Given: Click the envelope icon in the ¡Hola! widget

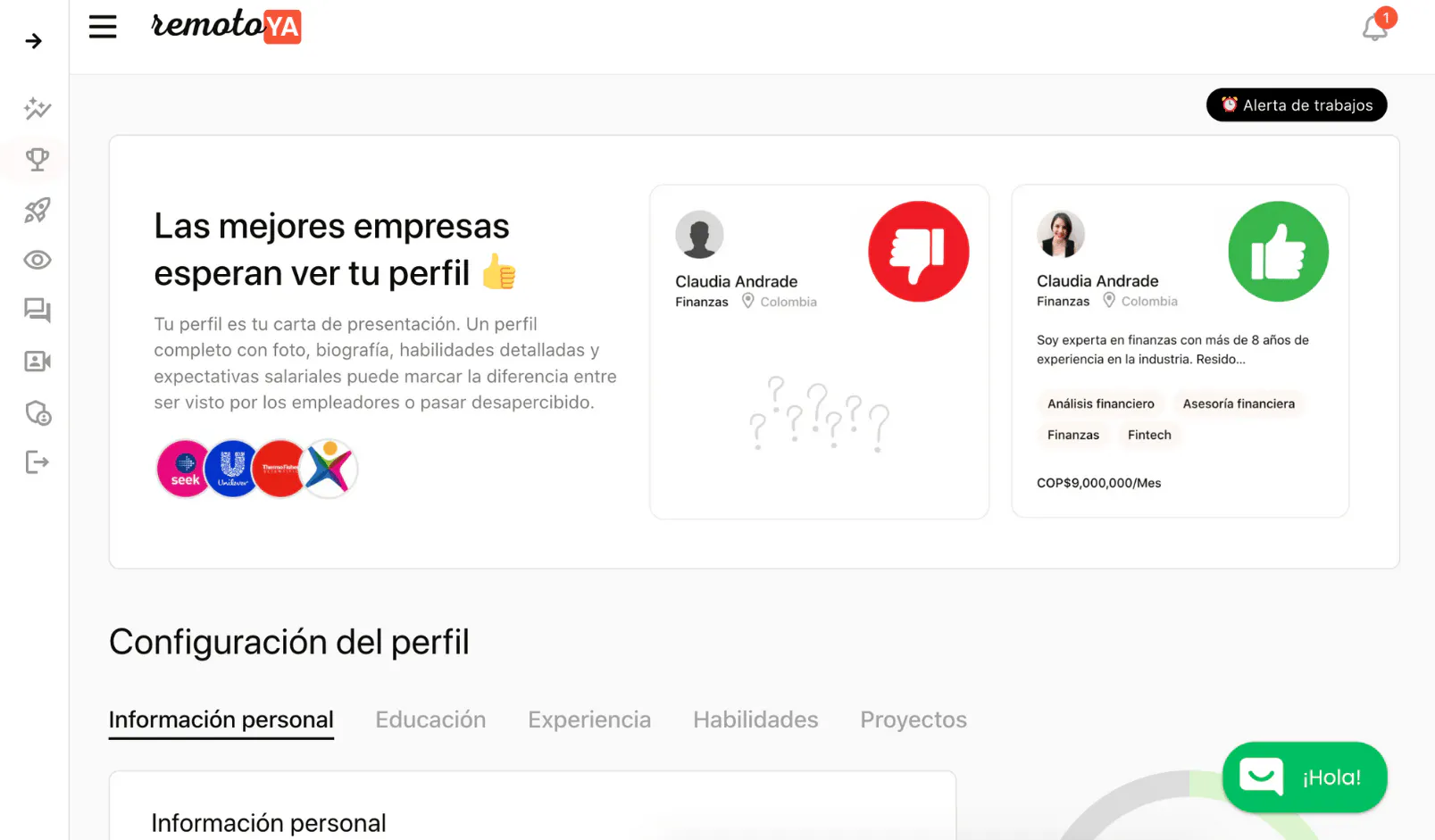Looking at the screenshot, I should click(x=1261, y=777).
